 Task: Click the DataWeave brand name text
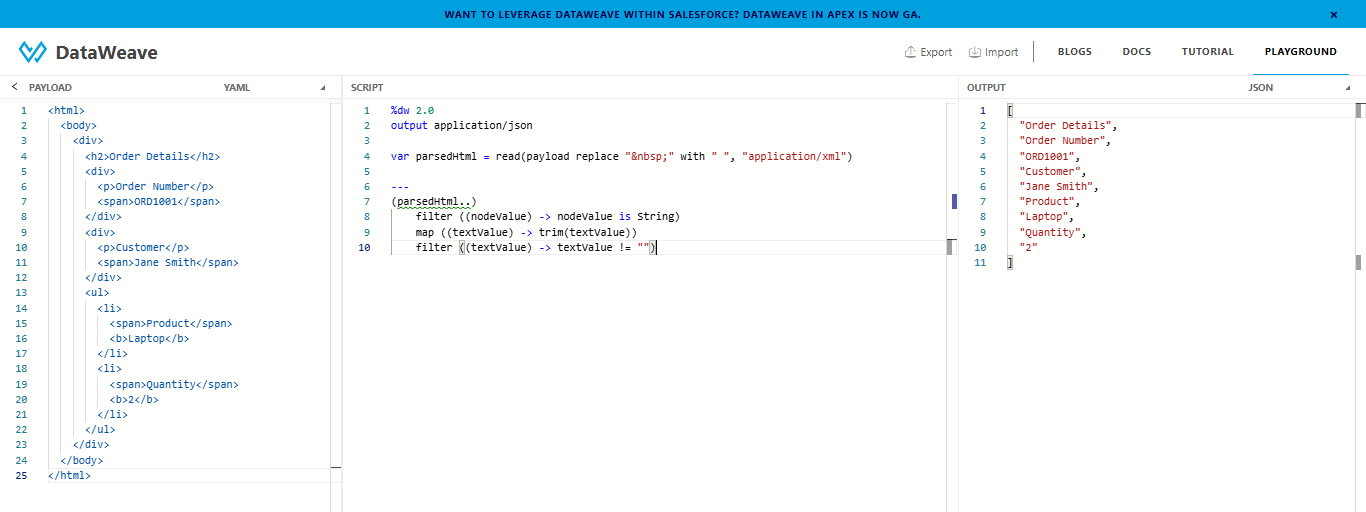[106, 52]
